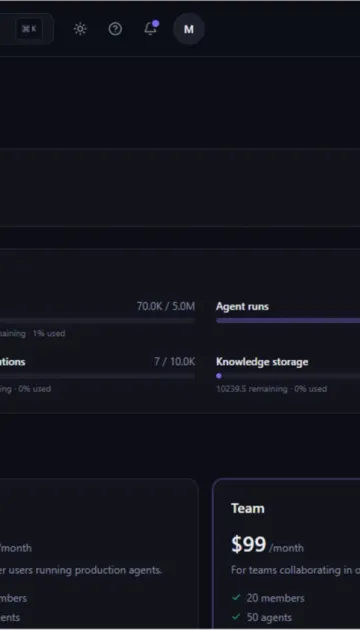The height and width of the screenshot is (630, 360).
Task: Click the Agent runs progress bar
Action: tap(288, 321)
